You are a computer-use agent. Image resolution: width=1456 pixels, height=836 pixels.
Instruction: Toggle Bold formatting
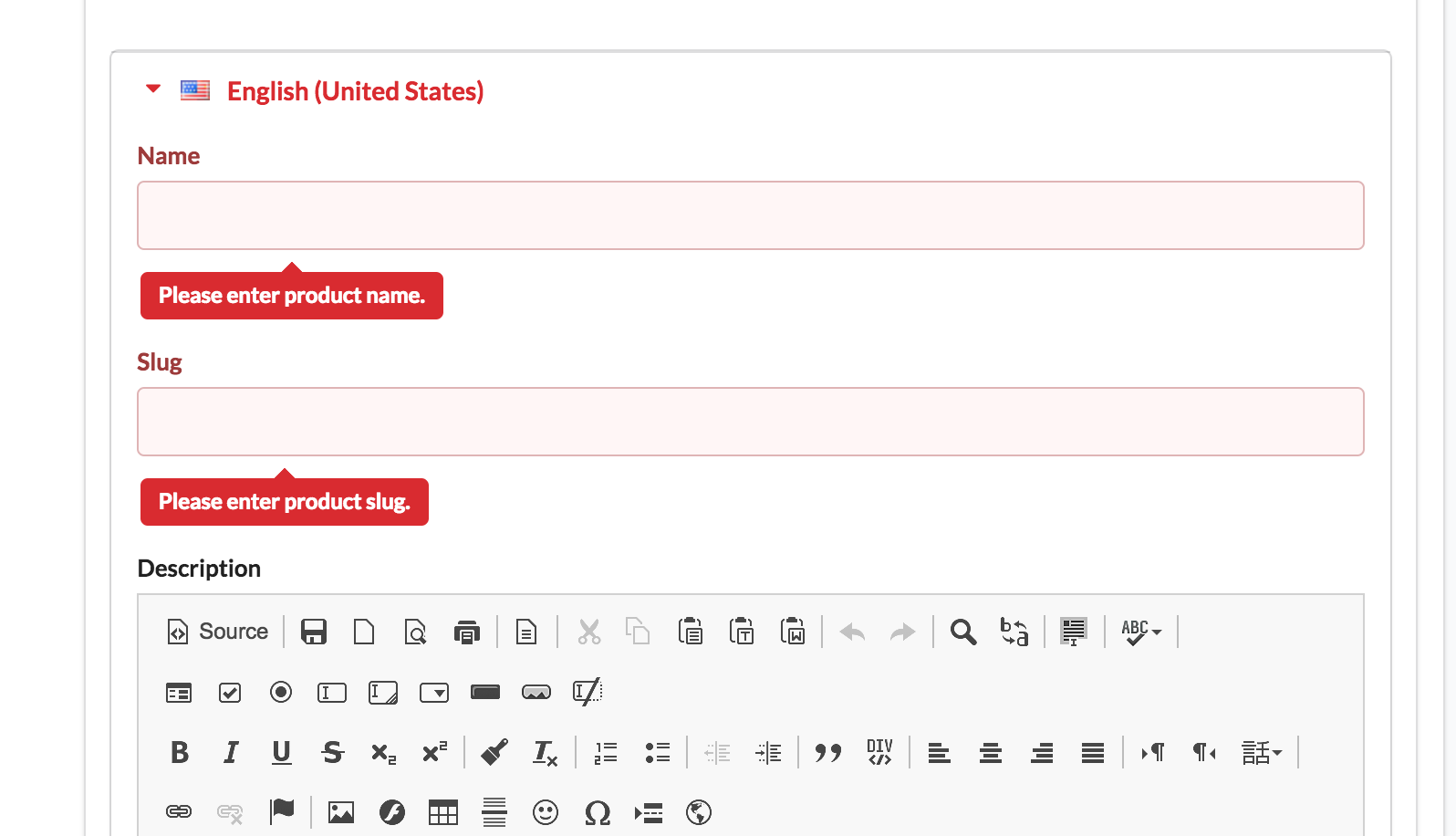[x=180, y=753]
